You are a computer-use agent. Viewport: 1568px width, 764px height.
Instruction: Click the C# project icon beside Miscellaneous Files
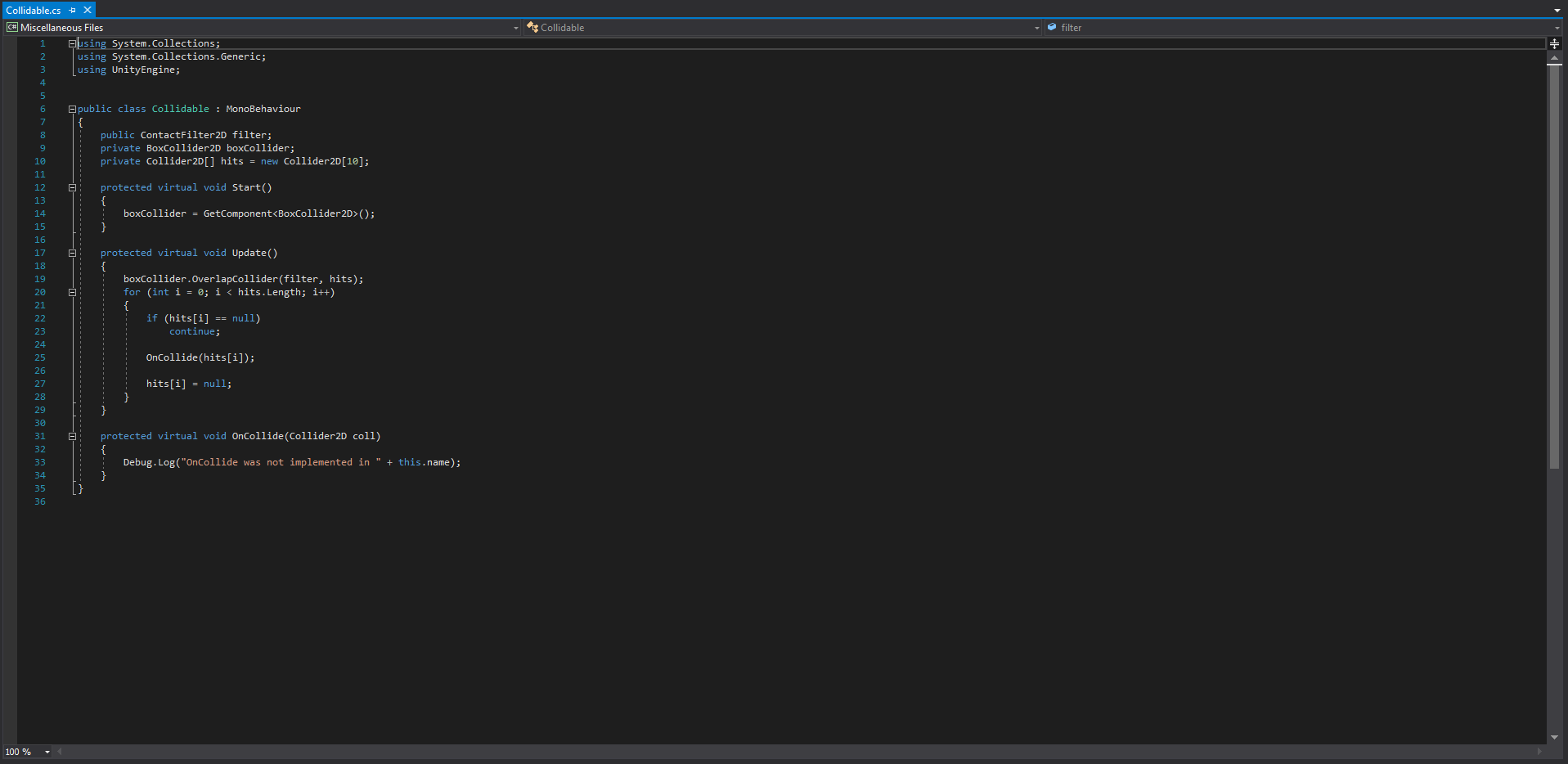coord(12,28)
